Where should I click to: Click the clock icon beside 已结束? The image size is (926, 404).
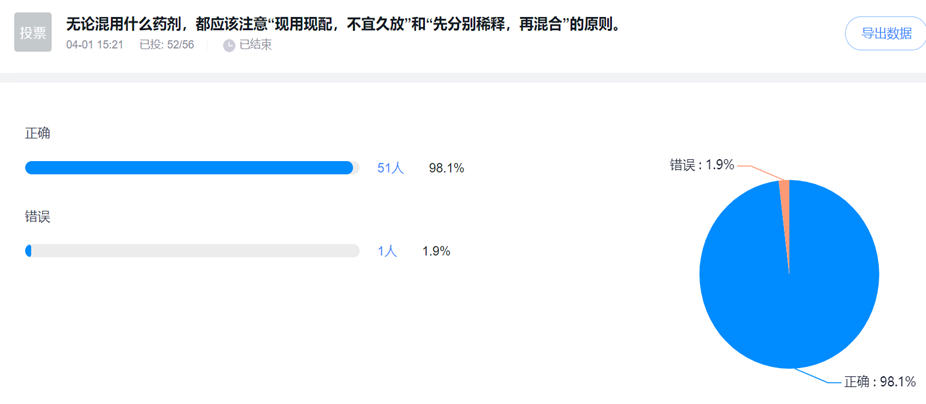[229, 45]
